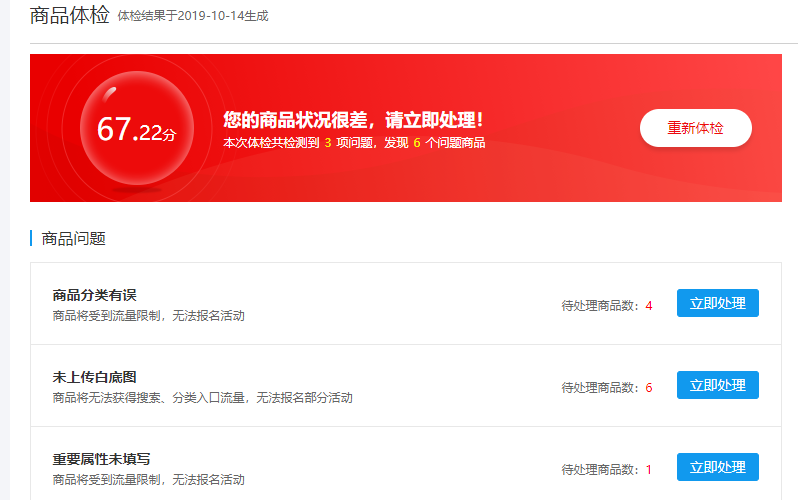
Task: Click the description under 重要属性未填写
Action: tap(148, 480)
